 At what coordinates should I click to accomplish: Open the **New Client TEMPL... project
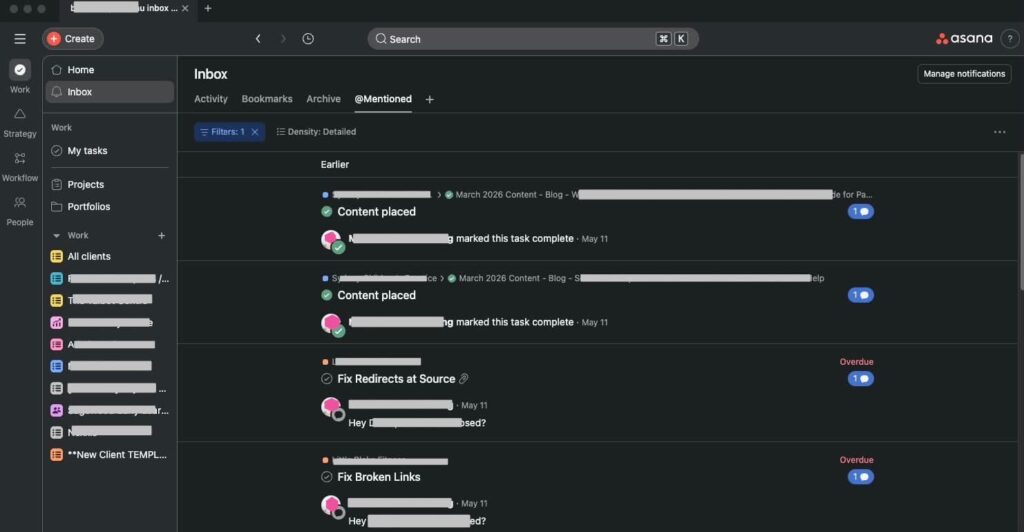(x=110, y=455)
